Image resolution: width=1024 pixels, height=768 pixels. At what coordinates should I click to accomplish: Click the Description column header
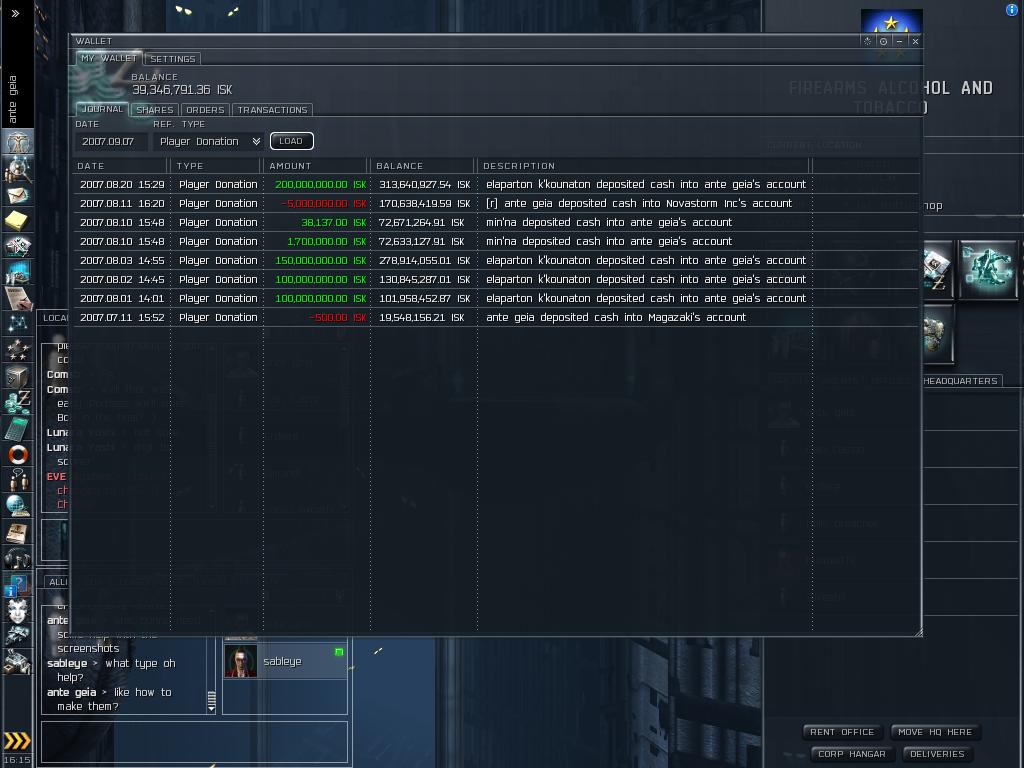click(644, 166)
